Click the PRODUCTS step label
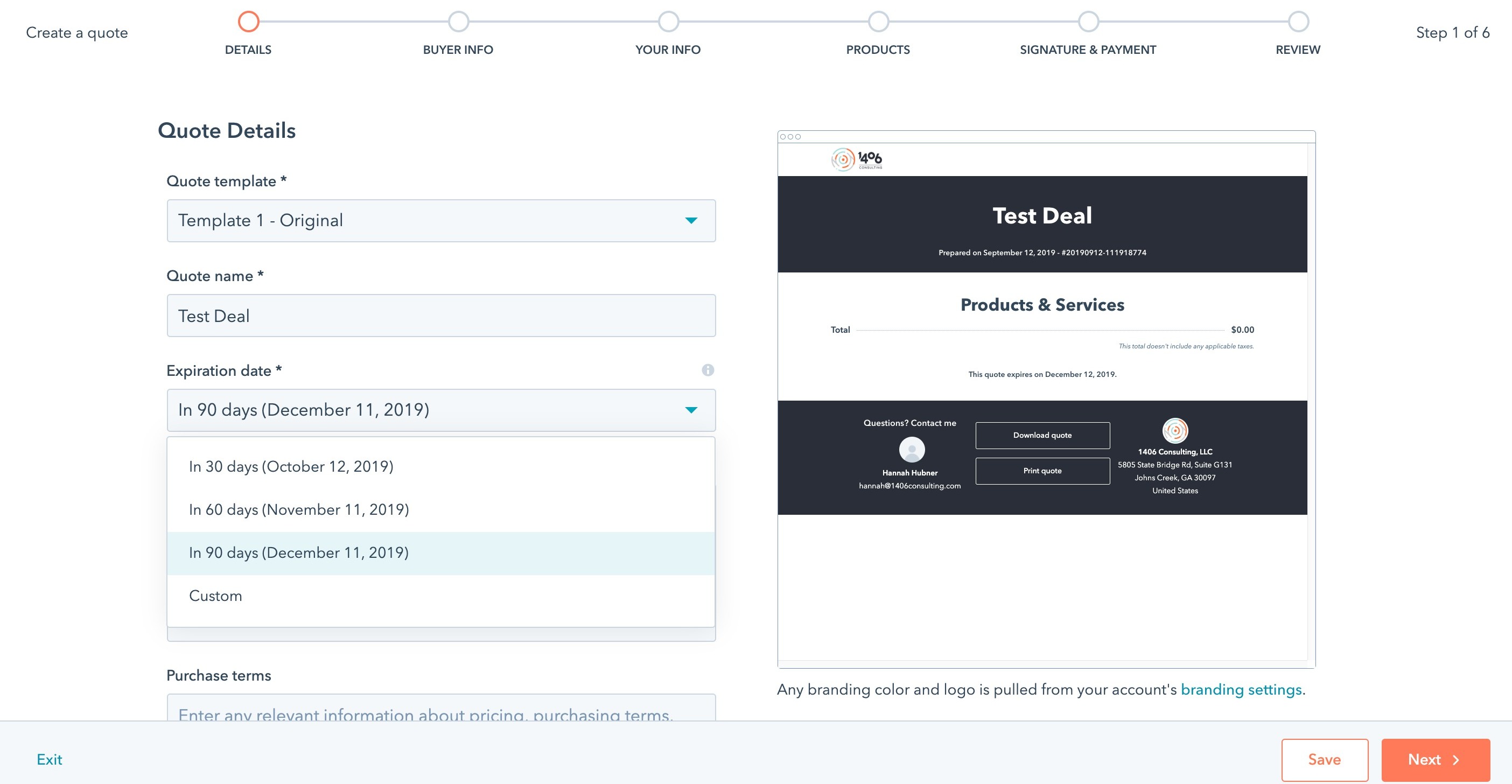This screenshot has height=784, width=1512. (878, 50)
